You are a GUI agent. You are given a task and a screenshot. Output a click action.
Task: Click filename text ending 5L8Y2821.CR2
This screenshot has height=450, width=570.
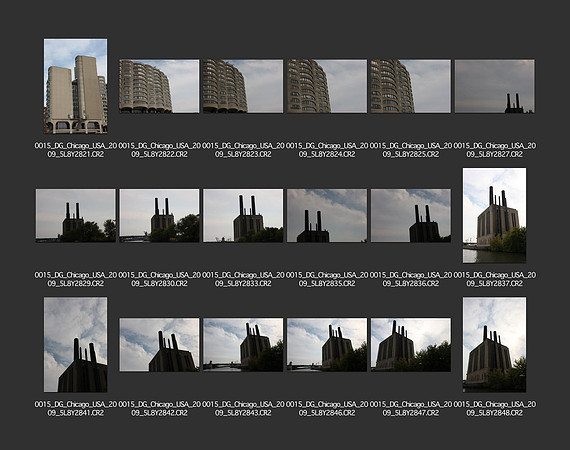point(76,150)
